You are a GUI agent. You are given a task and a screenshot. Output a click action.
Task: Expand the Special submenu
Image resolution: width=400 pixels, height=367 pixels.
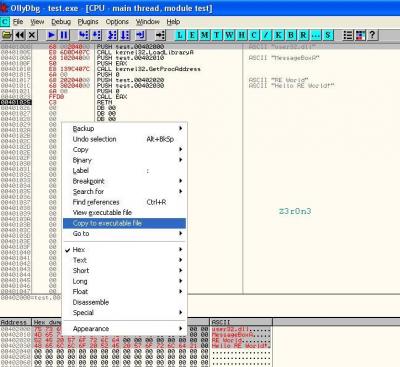coord(124,313)
